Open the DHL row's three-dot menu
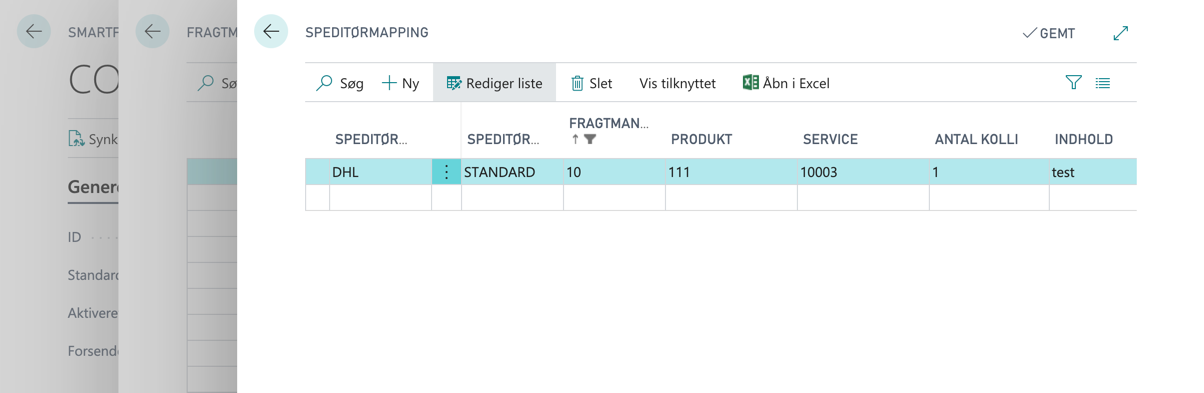Image resolution: width=1204 pixels, height=393 pixels. [x=446, y=172]
